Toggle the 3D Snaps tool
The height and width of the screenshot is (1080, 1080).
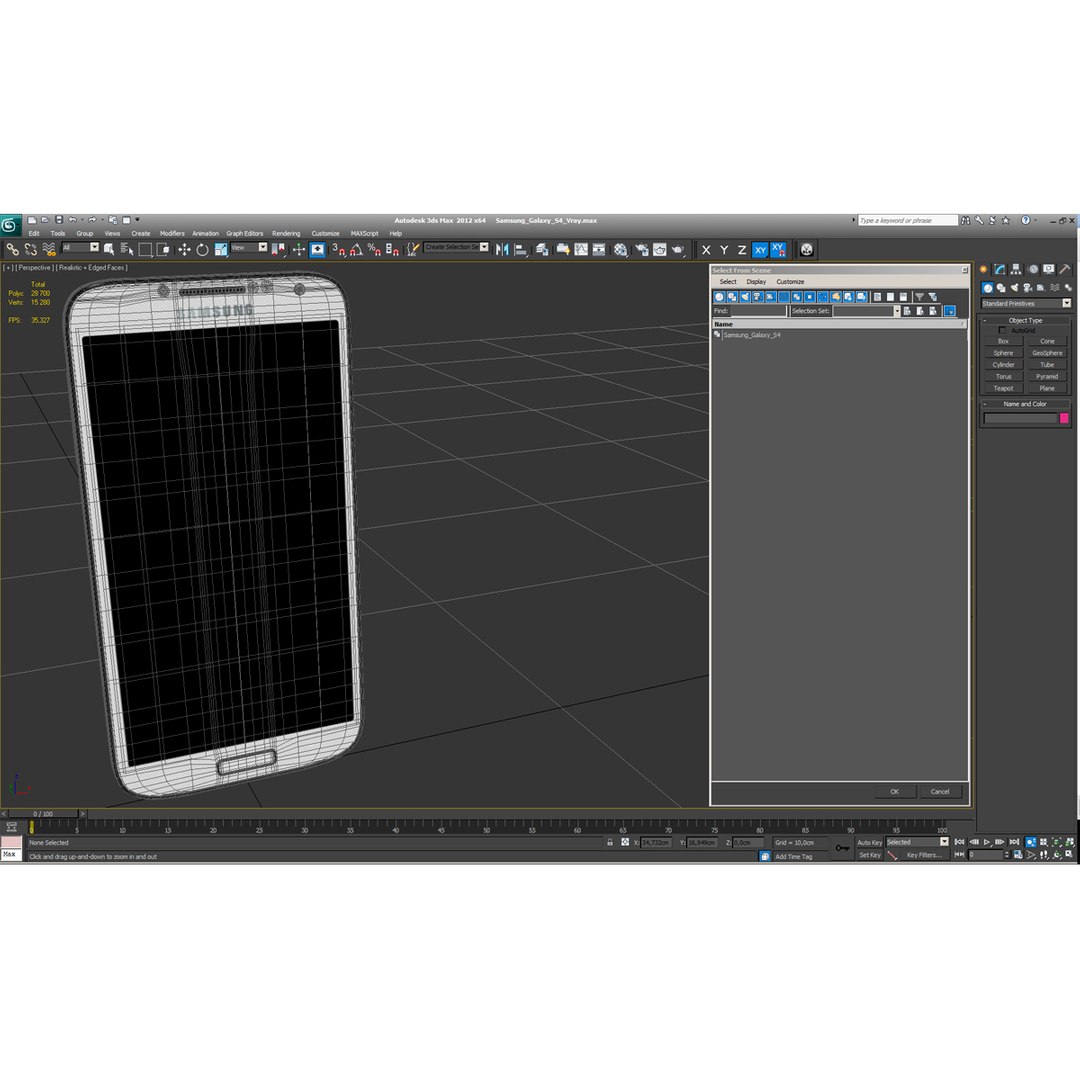point(338,249)
